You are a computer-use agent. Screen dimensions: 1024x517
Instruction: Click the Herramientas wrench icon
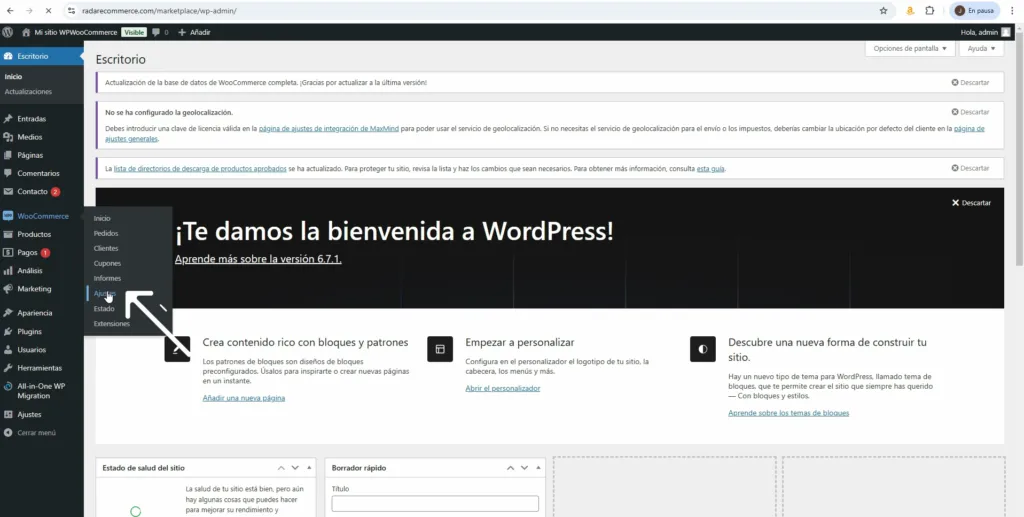(8, 368)
